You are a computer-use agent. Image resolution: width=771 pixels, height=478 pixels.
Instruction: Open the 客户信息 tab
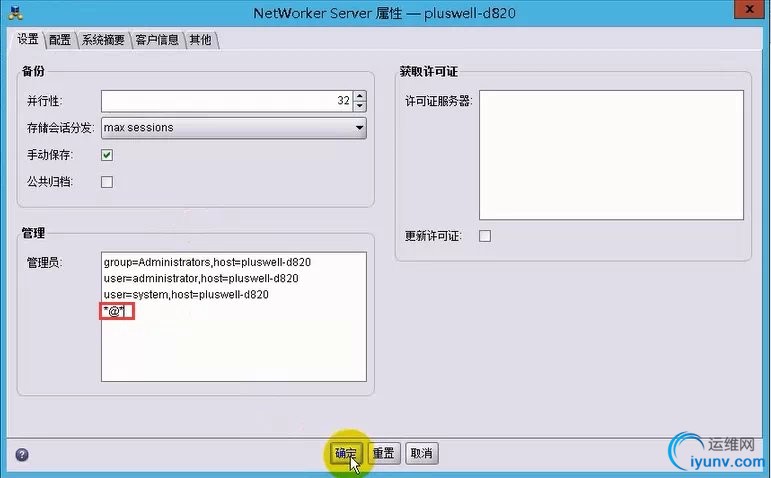[157, 40]
